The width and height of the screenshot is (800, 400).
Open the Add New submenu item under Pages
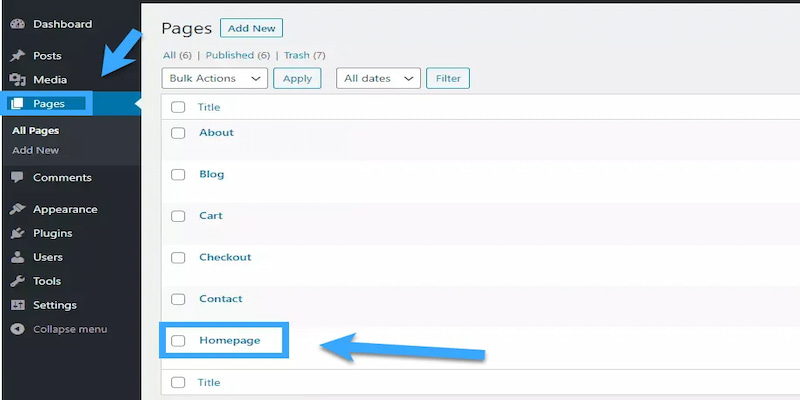click(35, 150)
